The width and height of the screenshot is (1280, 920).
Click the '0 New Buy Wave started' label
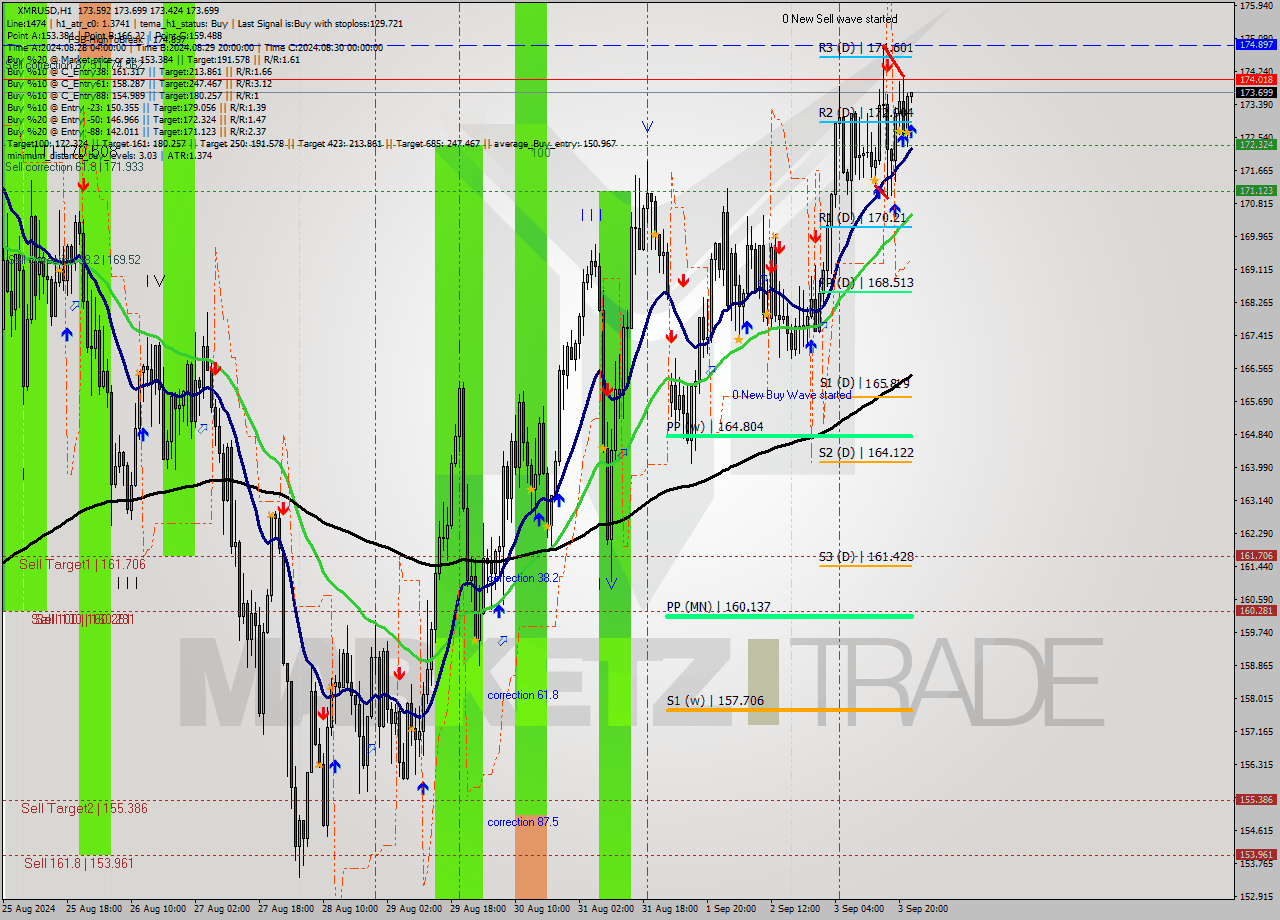791,395
